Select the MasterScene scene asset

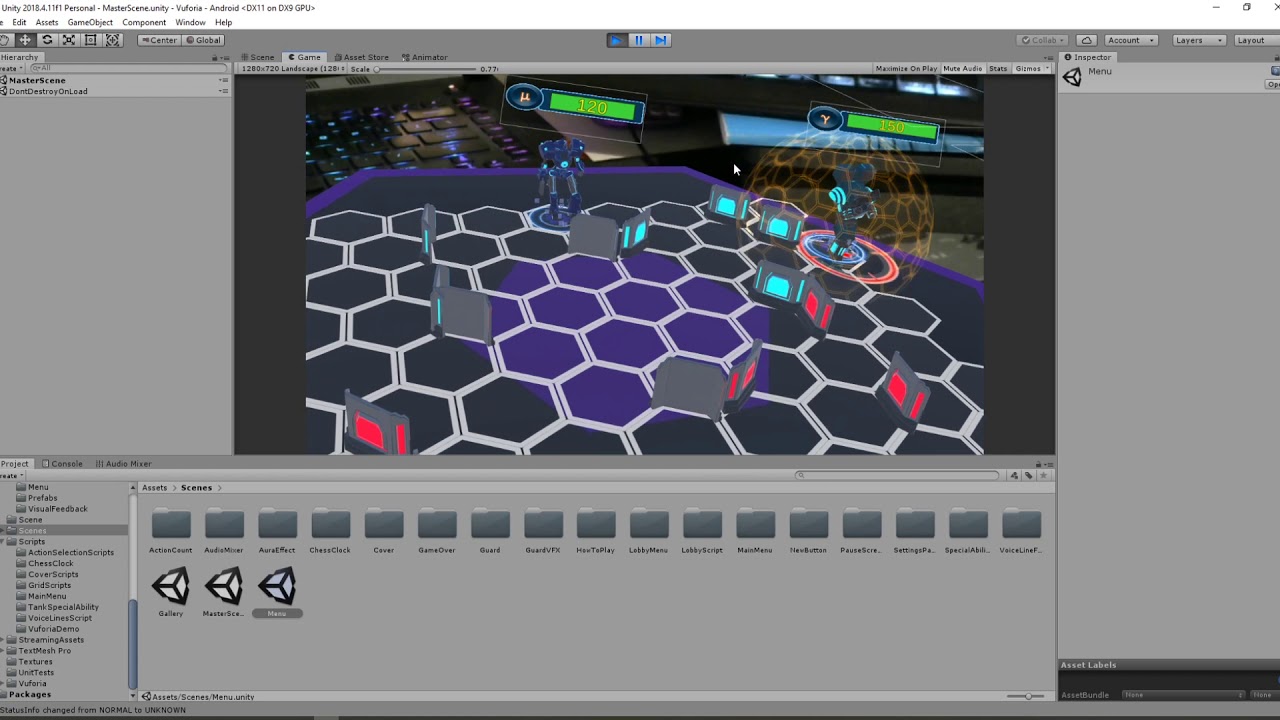click(224, 591)
